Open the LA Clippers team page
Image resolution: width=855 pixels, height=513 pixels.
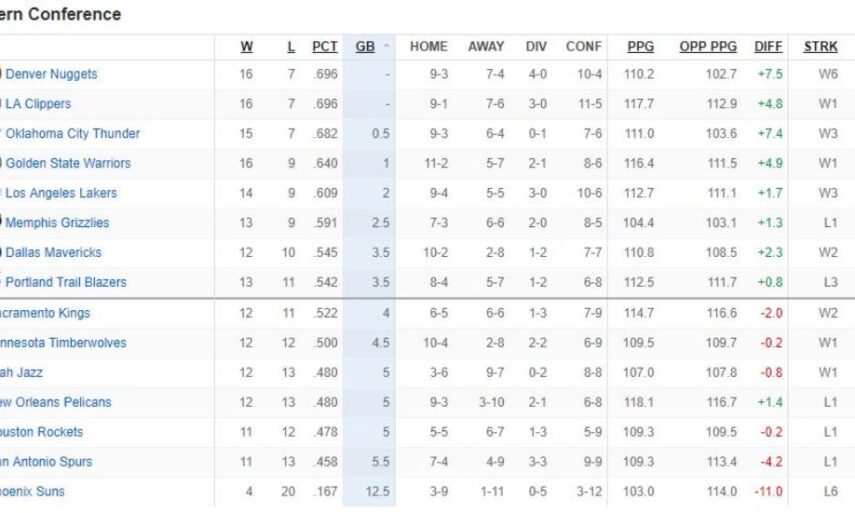pos(39,104)
